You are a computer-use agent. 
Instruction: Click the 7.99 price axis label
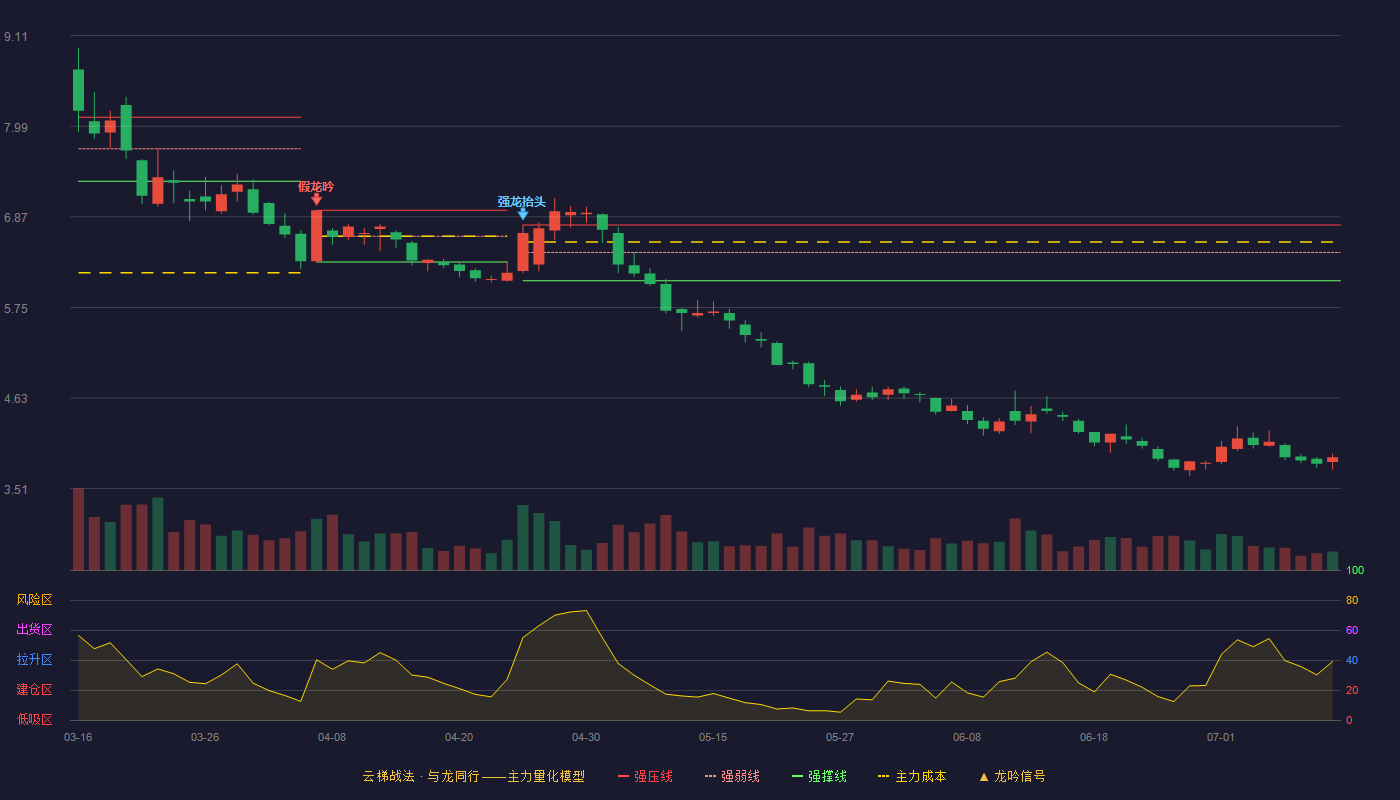point(16,127)
